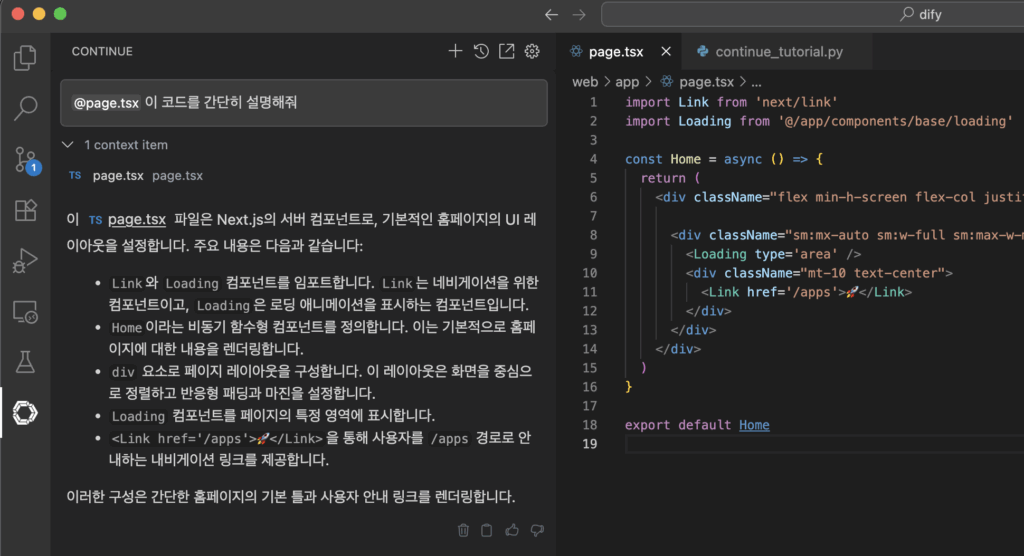This screenshot has width=1024, height=556.
Task: Go forward with navigation arrow
Action: (579, 14)
